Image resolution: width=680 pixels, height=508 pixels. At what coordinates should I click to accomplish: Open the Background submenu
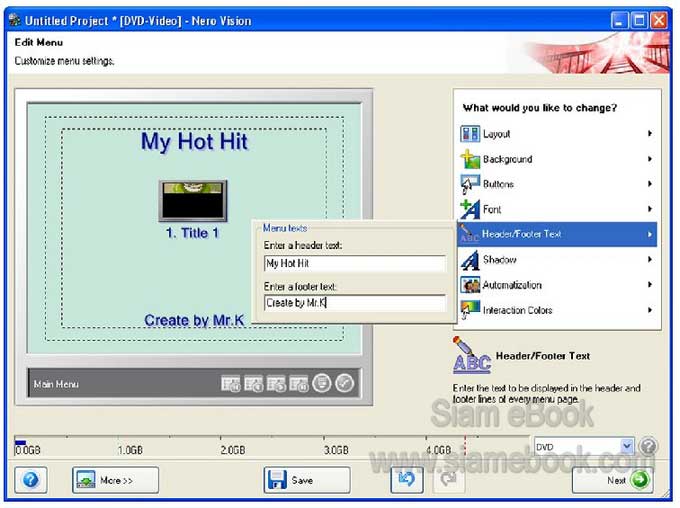(557, 159)
